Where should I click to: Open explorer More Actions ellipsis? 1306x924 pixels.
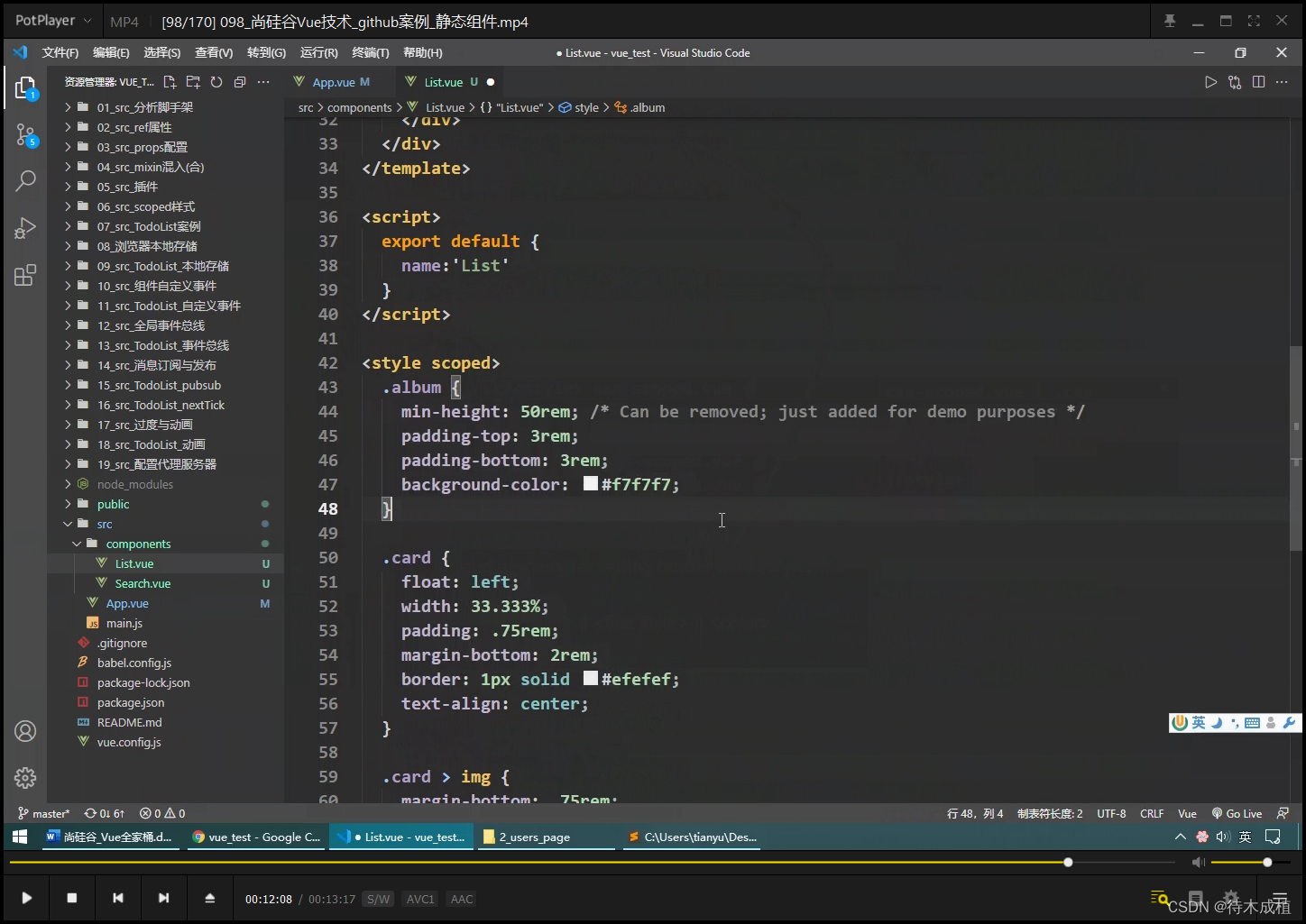coord(263,82)
